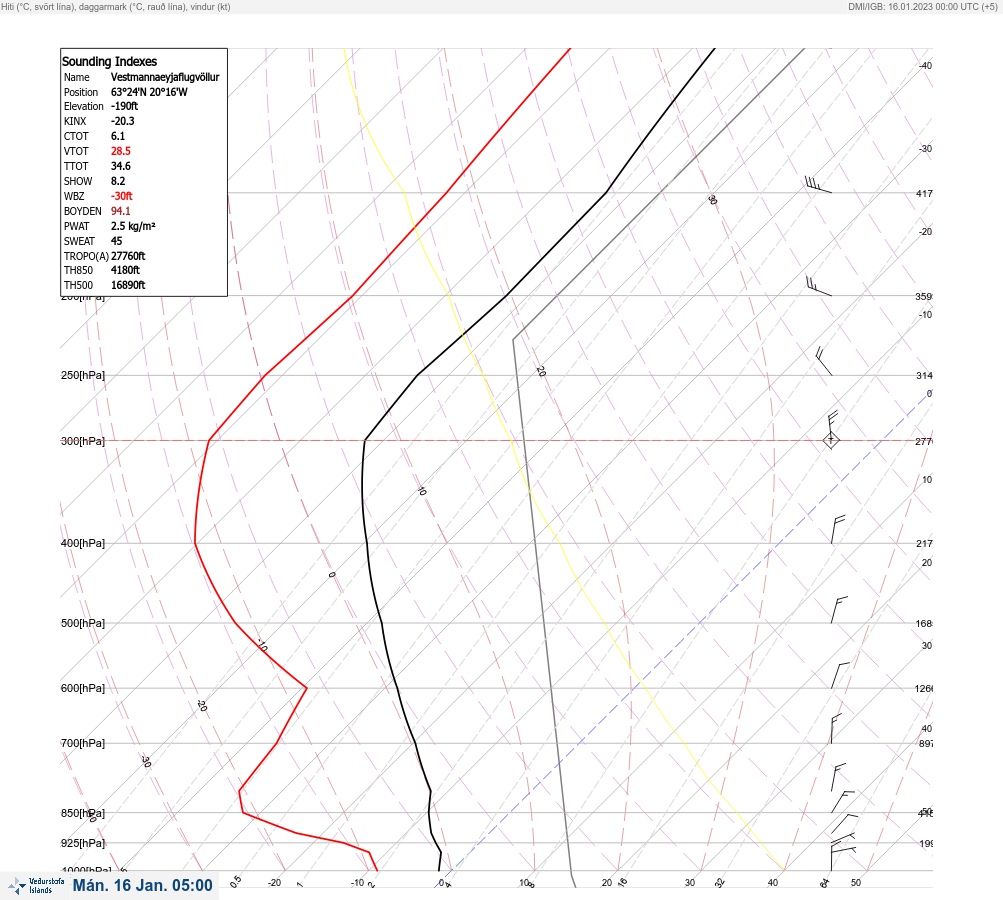Select station name 'Vestmannaeyjaflugvöllur'

pos(165,77)
